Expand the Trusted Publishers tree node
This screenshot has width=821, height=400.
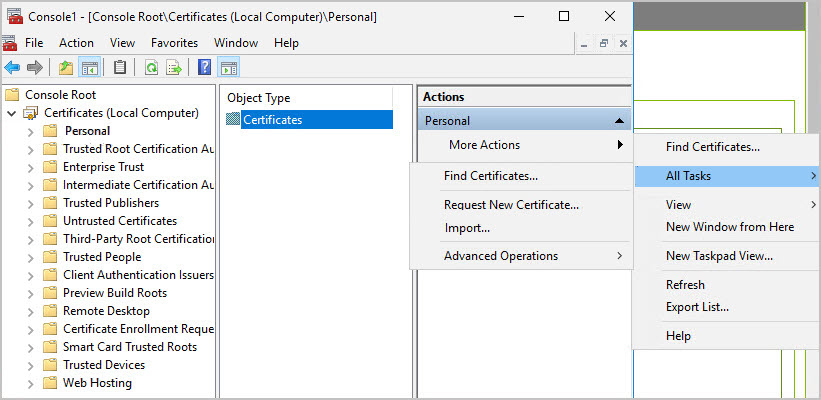[x=30, y=203]
